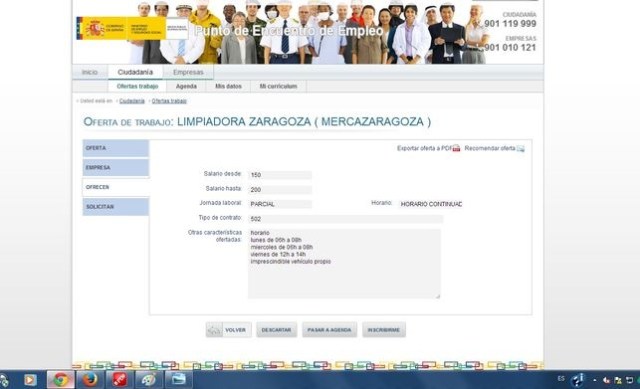This screenshot has width=640, height=389.
Task: Click the DESCARTAR button
Action: pos(276,330)
